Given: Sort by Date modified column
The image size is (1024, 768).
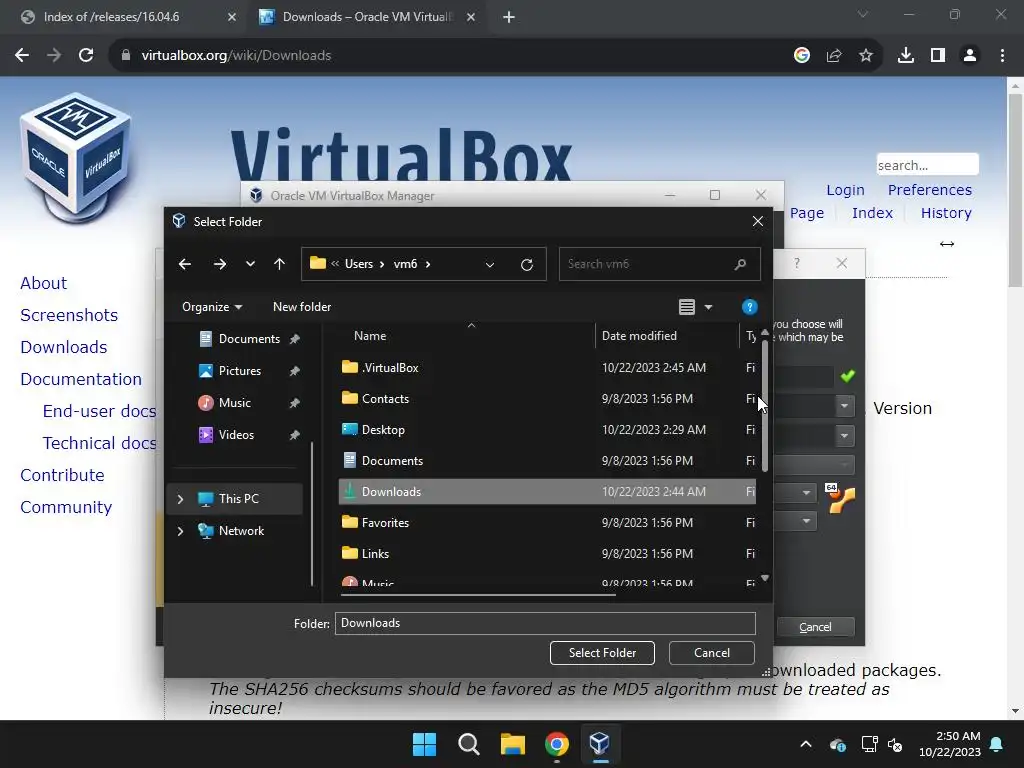Looking at the screenshot, I should click(x=639, y=336).
